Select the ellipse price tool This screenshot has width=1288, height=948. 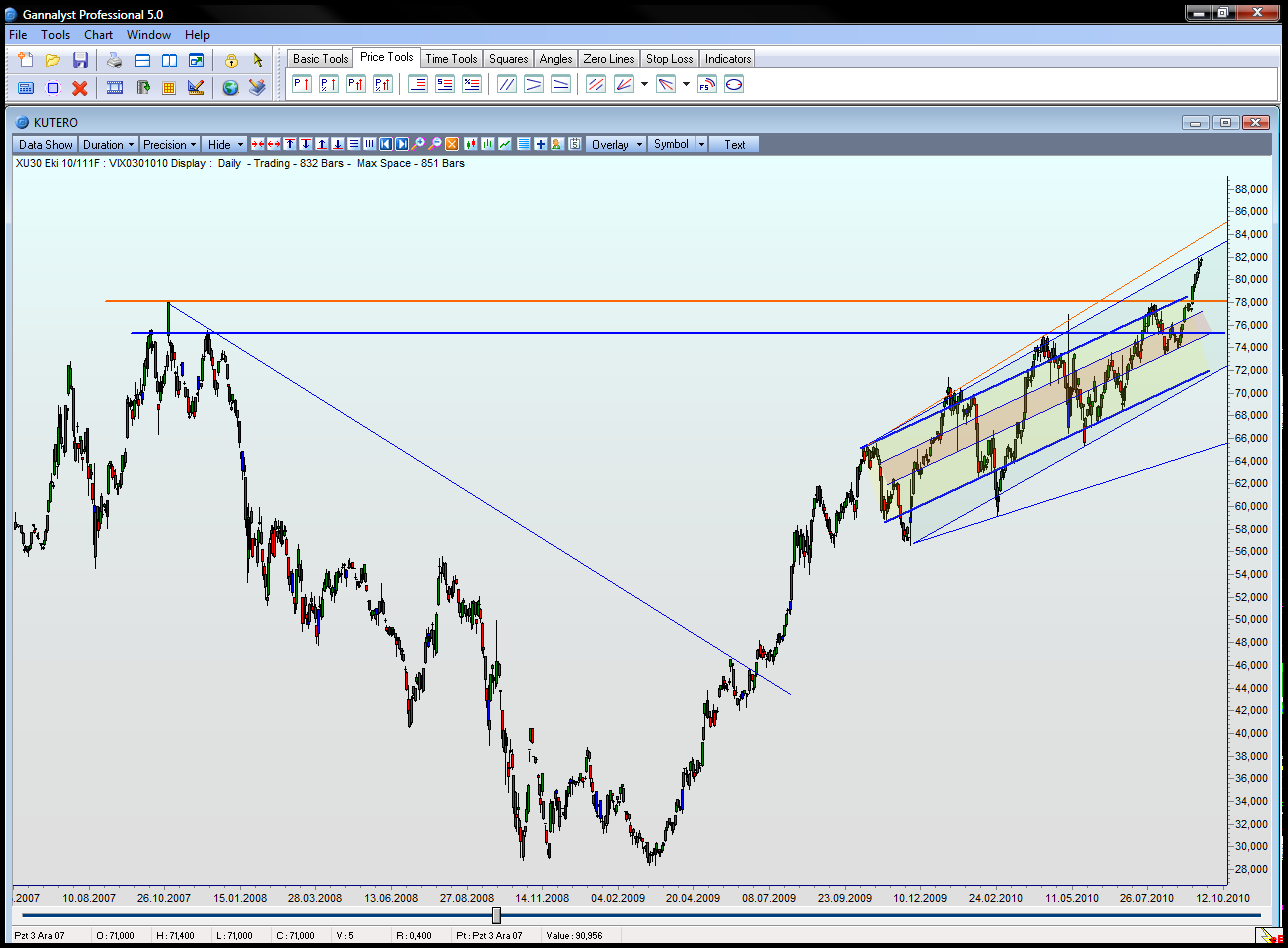(x=733, y=85)
